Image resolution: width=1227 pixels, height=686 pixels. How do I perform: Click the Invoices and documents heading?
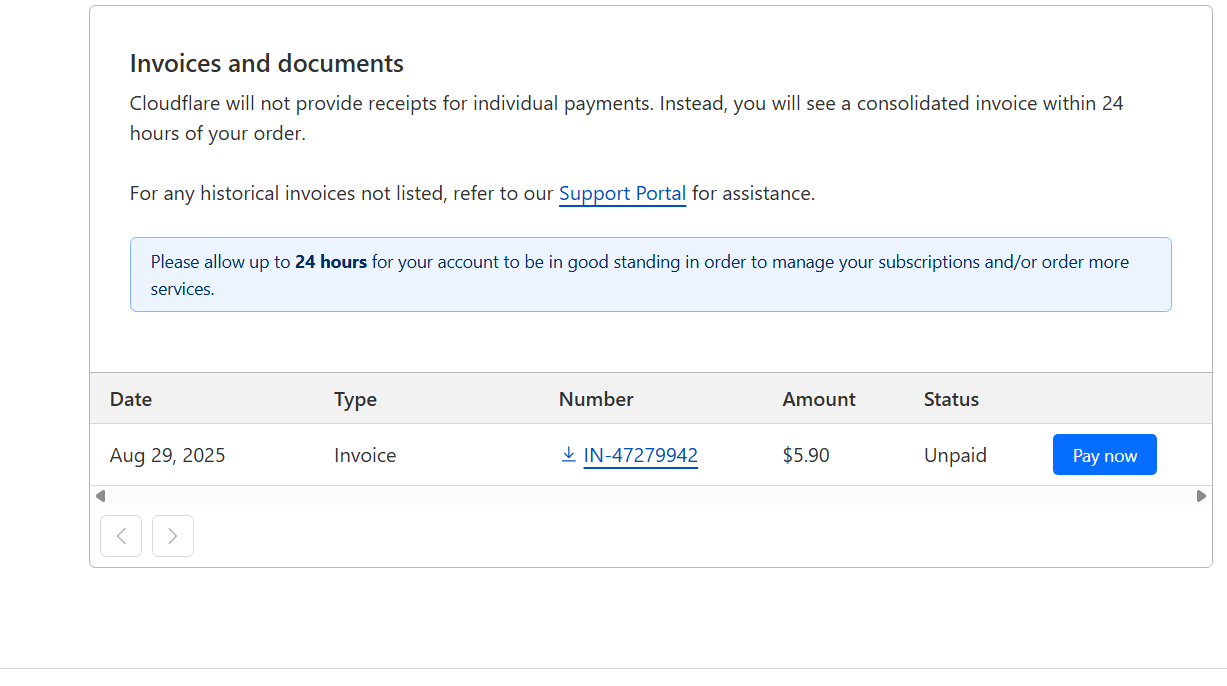pyautogui.click(x=267, y=64)
